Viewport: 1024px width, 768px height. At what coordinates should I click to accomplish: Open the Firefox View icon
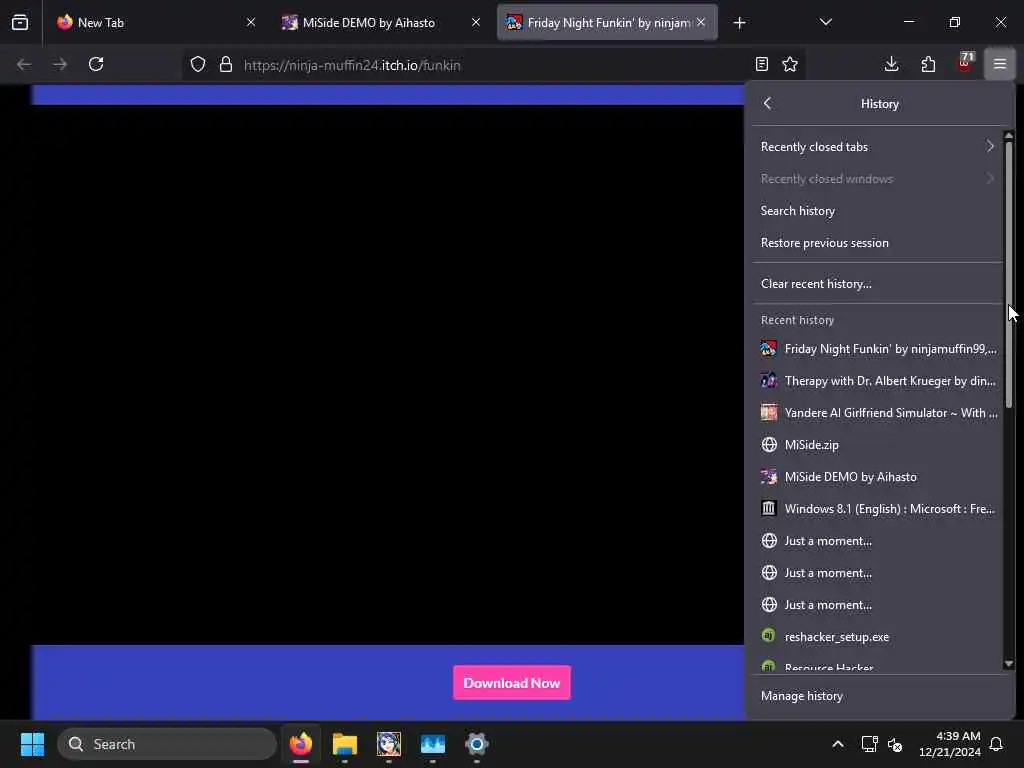[20, 22]
